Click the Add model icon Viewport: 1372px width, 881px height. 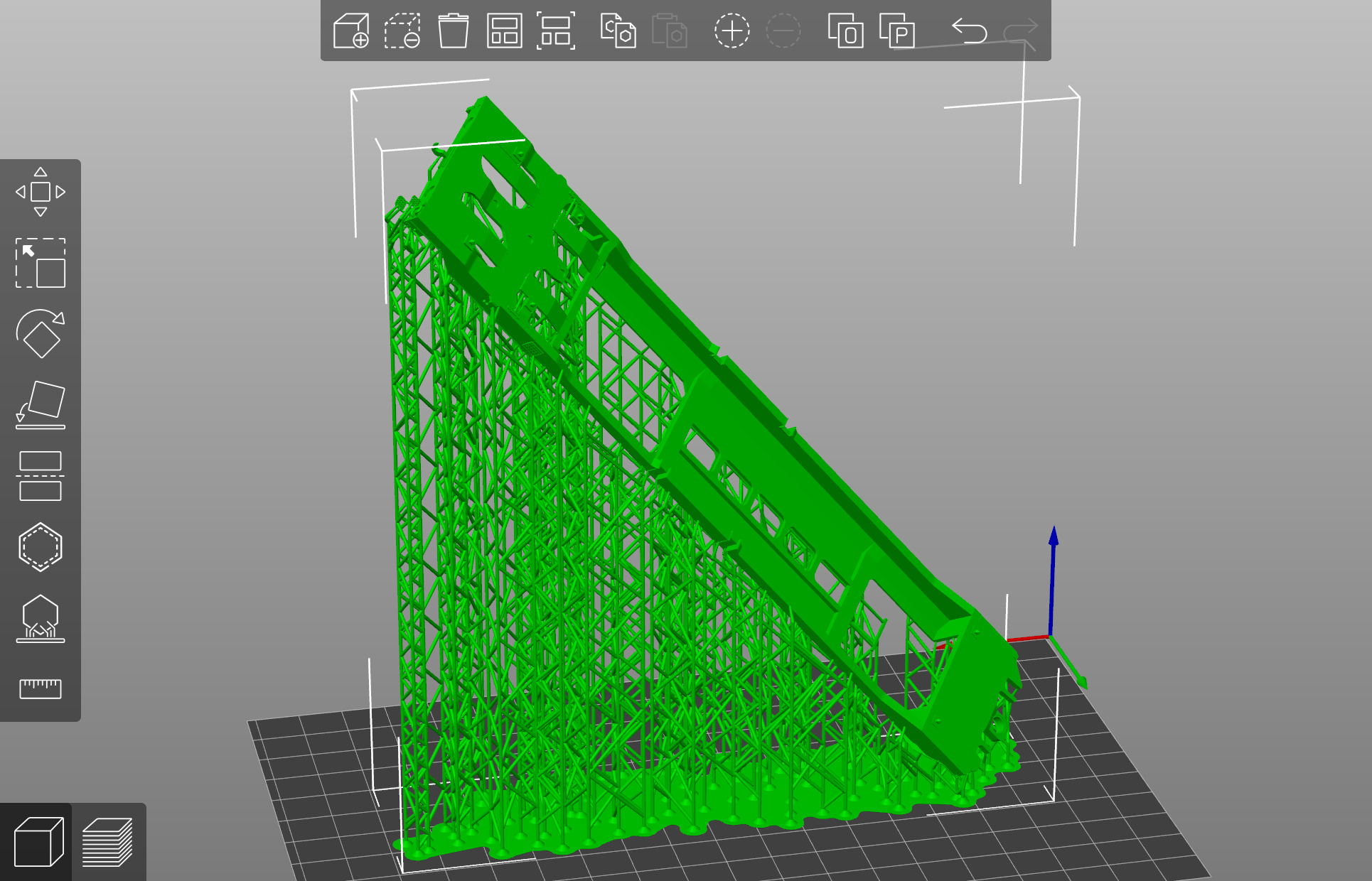[x=351, y=31]
